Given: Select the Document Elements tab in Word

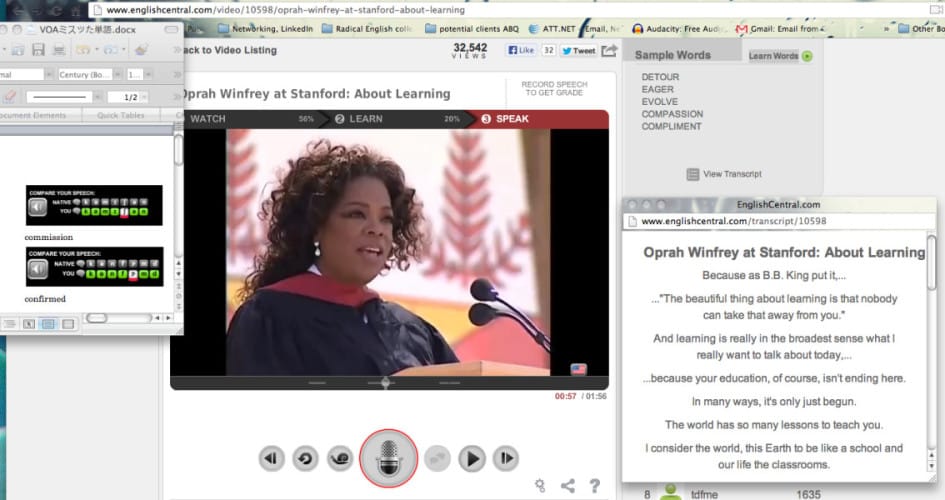Looking at the screenshot, I should click(x=34, y=115).
